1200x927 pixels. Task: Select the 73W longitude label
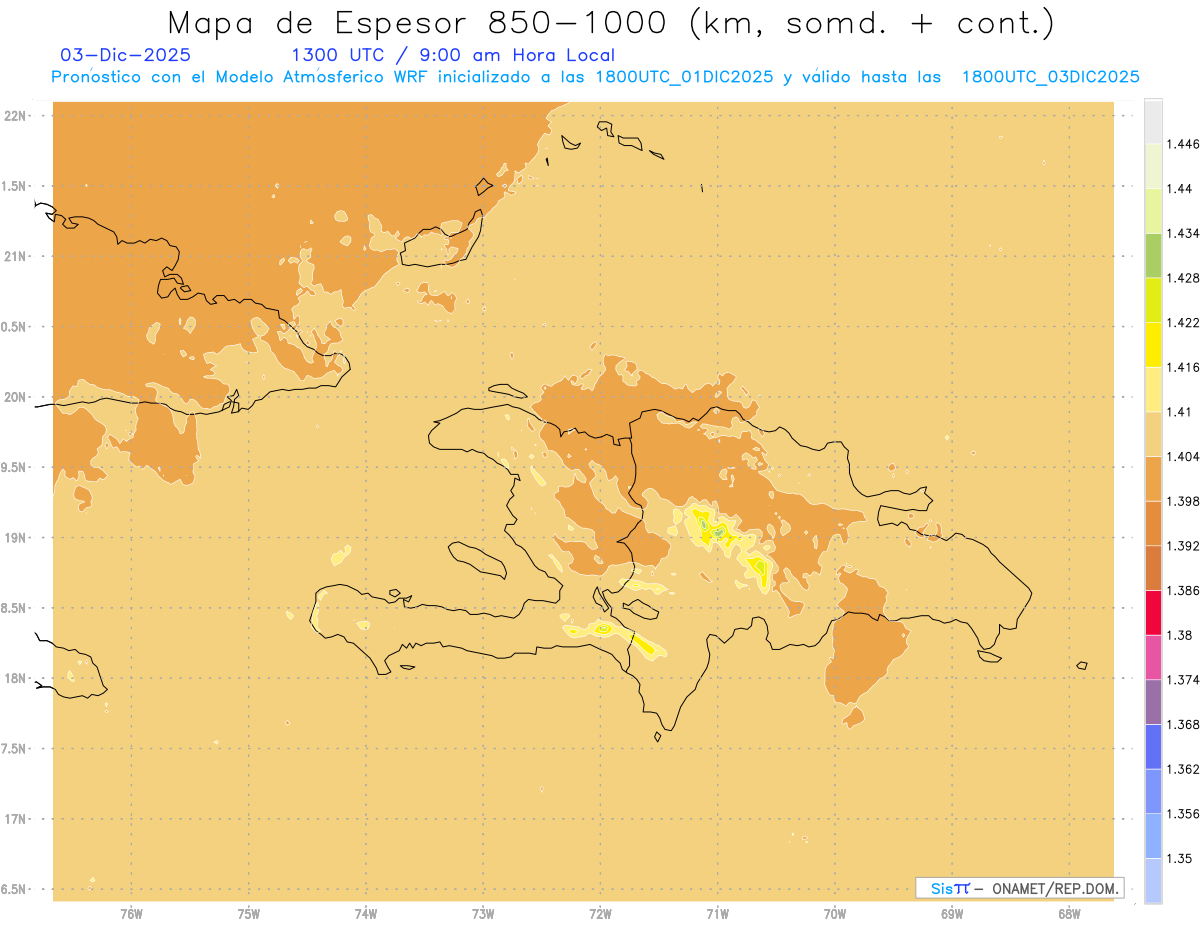(x=483, y=914)
